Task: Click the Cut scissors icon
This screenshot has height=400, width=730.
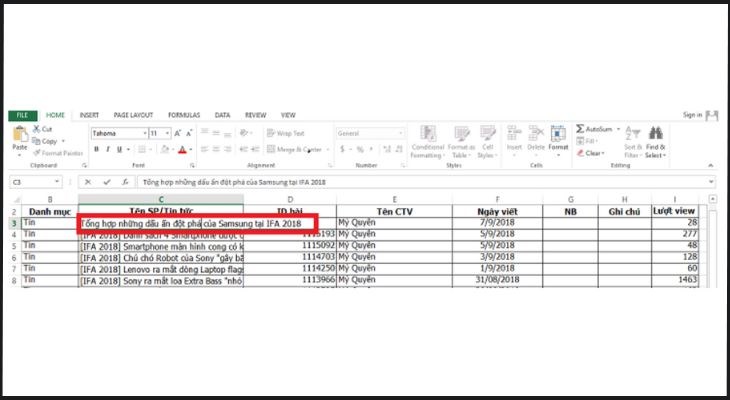Action: pos(37,129)
